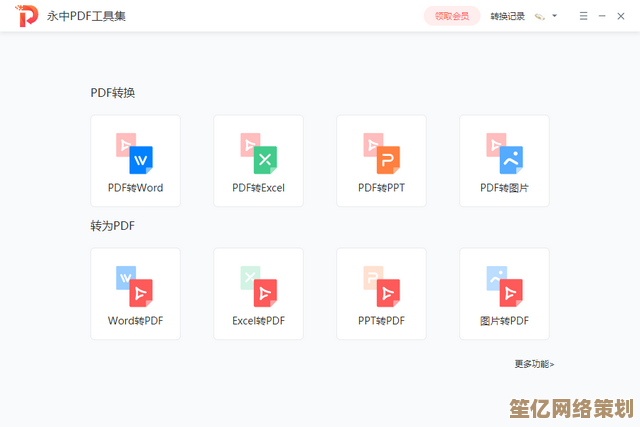Click the PDF转图片 label text
Screen dimensions: 640x427
point(504,188)
